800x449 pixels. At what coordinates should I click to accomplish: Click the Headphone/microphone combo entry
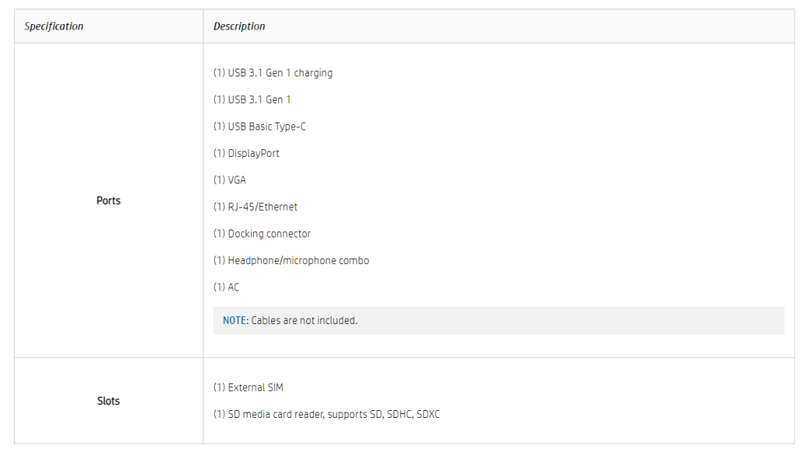(x=291, y=260)
